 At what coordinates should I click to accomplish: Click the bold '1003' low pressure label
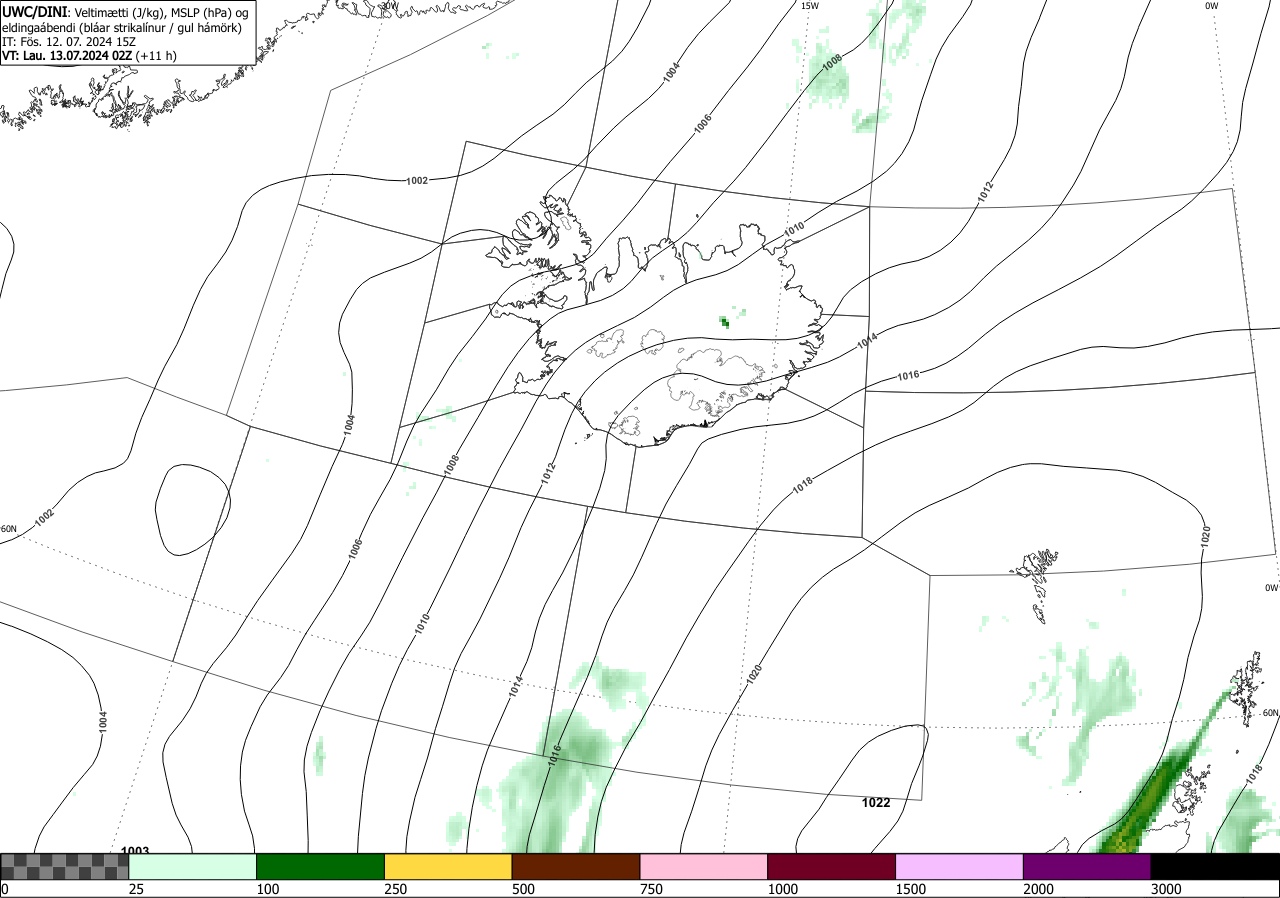(135, 850)
